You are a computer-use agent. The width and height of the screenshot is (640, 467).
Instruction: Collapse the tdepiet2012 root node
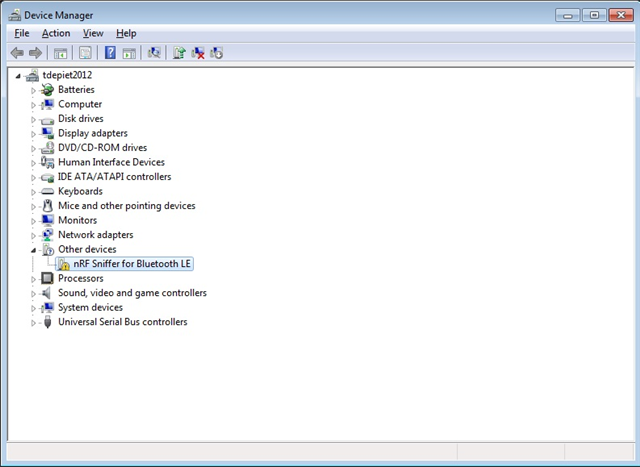18,76
